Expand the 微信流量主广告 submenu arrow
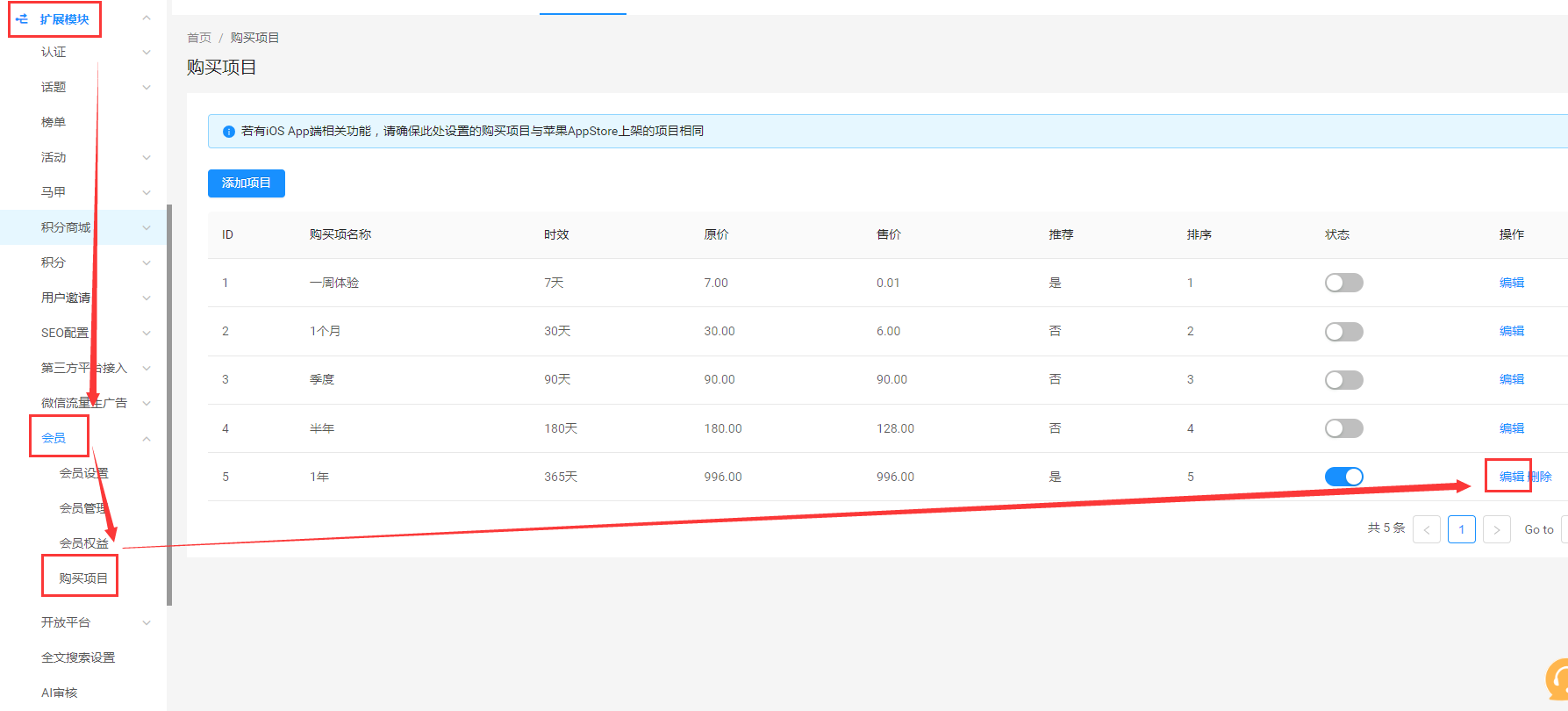This screenshot has height=711, width=1568. (x=147, y=404)
